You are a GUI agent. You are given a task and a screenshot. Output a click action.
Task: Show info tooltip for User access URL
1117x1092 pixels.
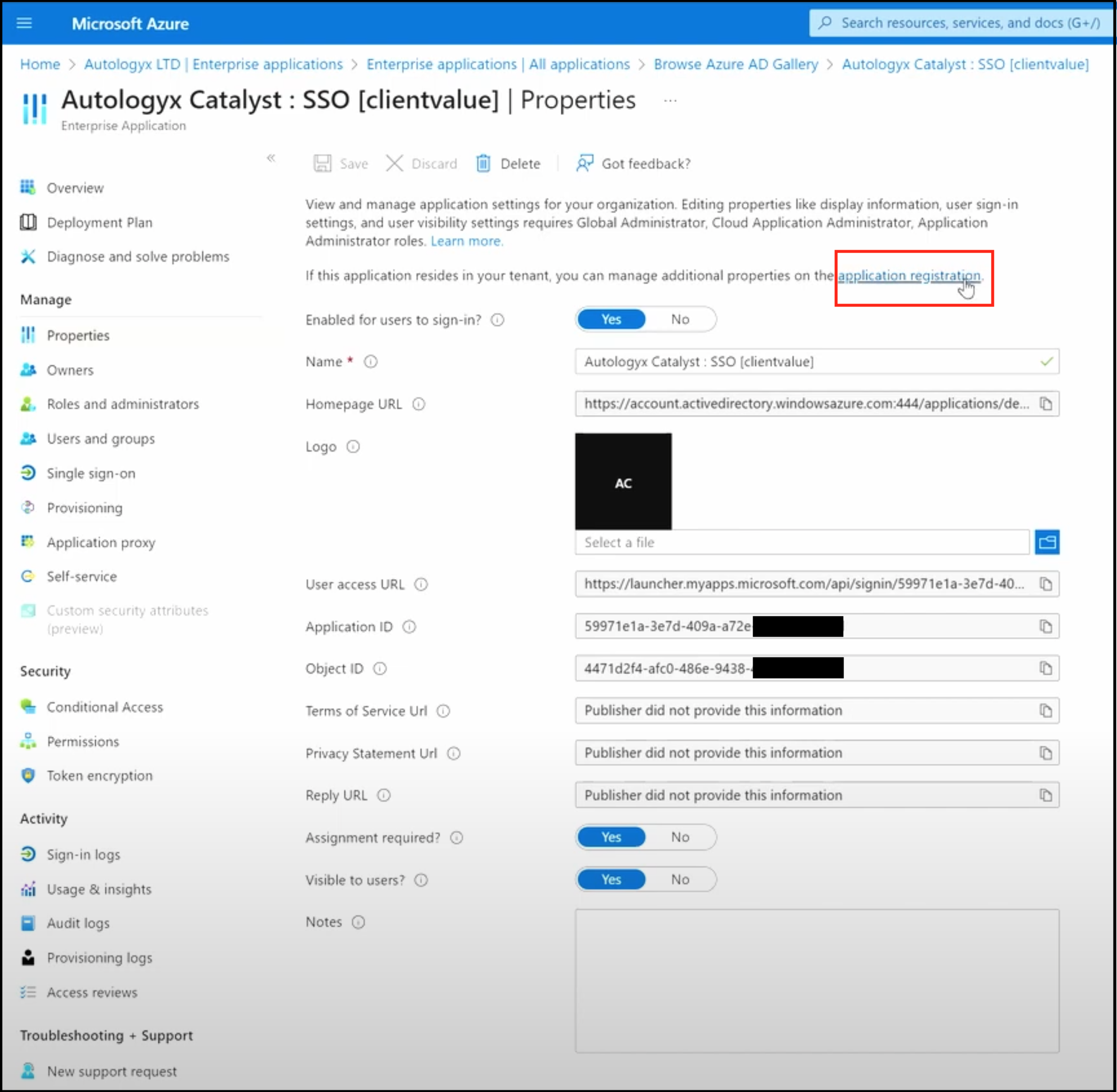pos(421,584)
